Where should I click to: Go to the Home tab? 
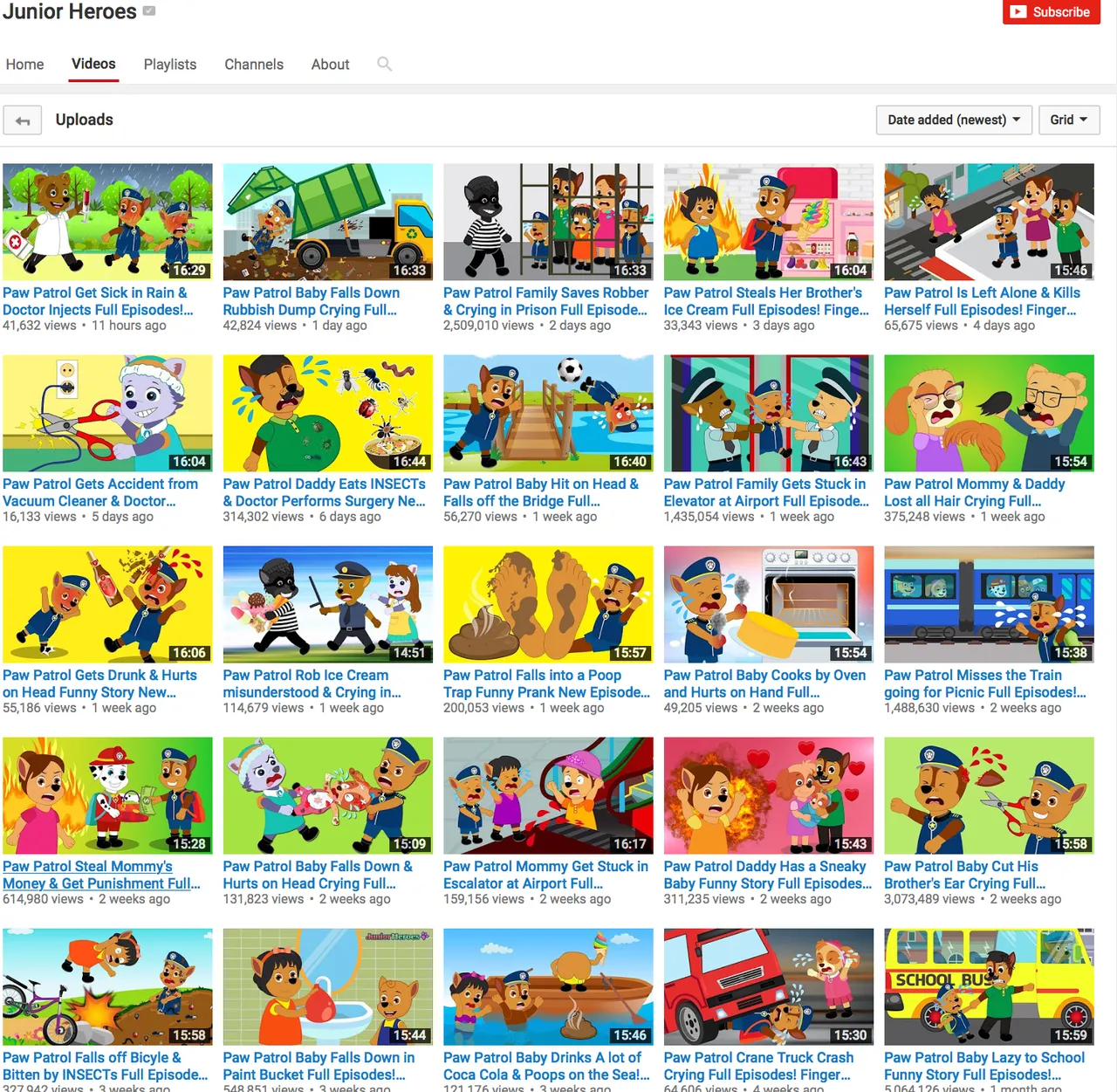coord(24,65)
